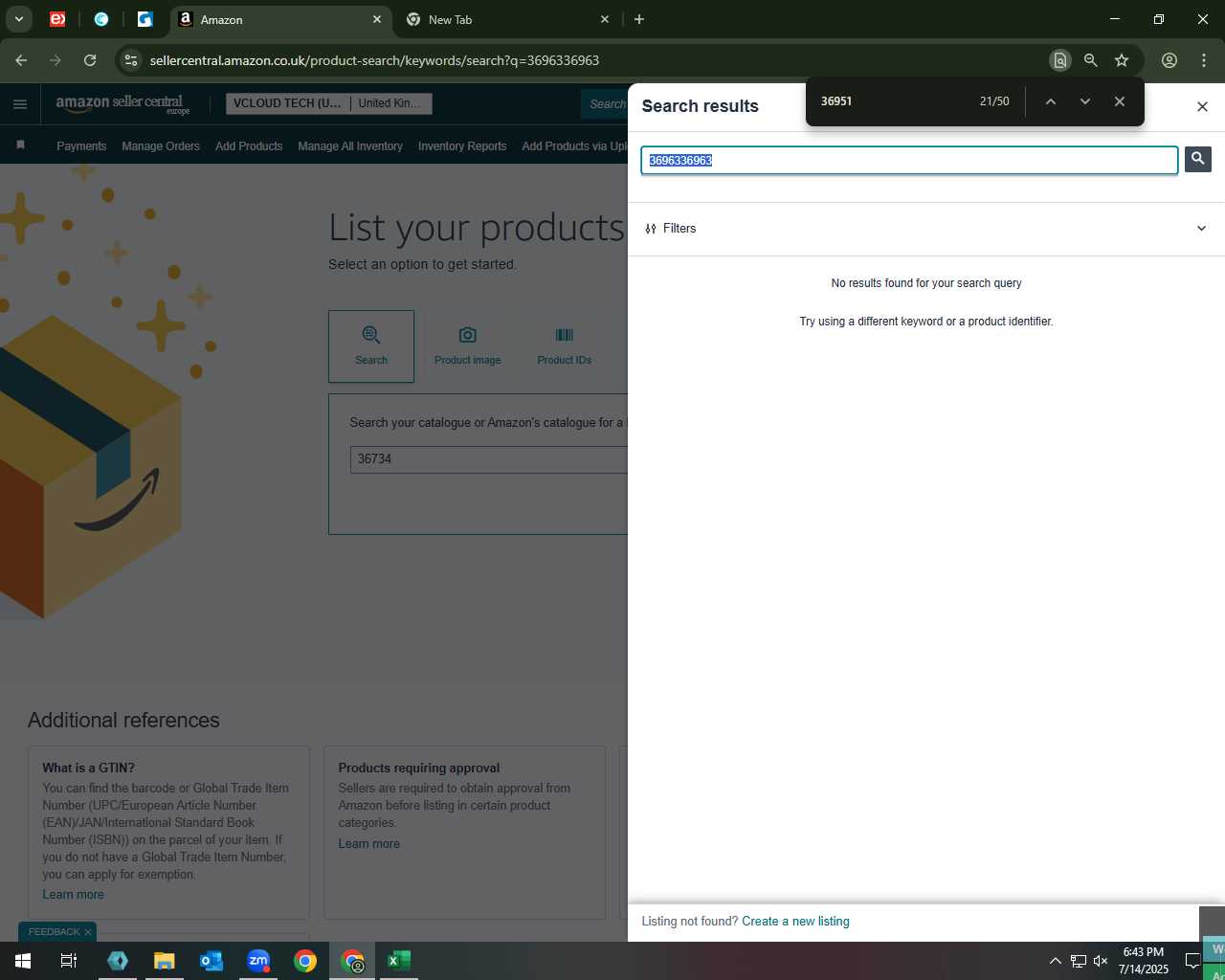Close the Search results panel
Image resolution: width=1225 pixels, height=980 pixels.
1202,106
